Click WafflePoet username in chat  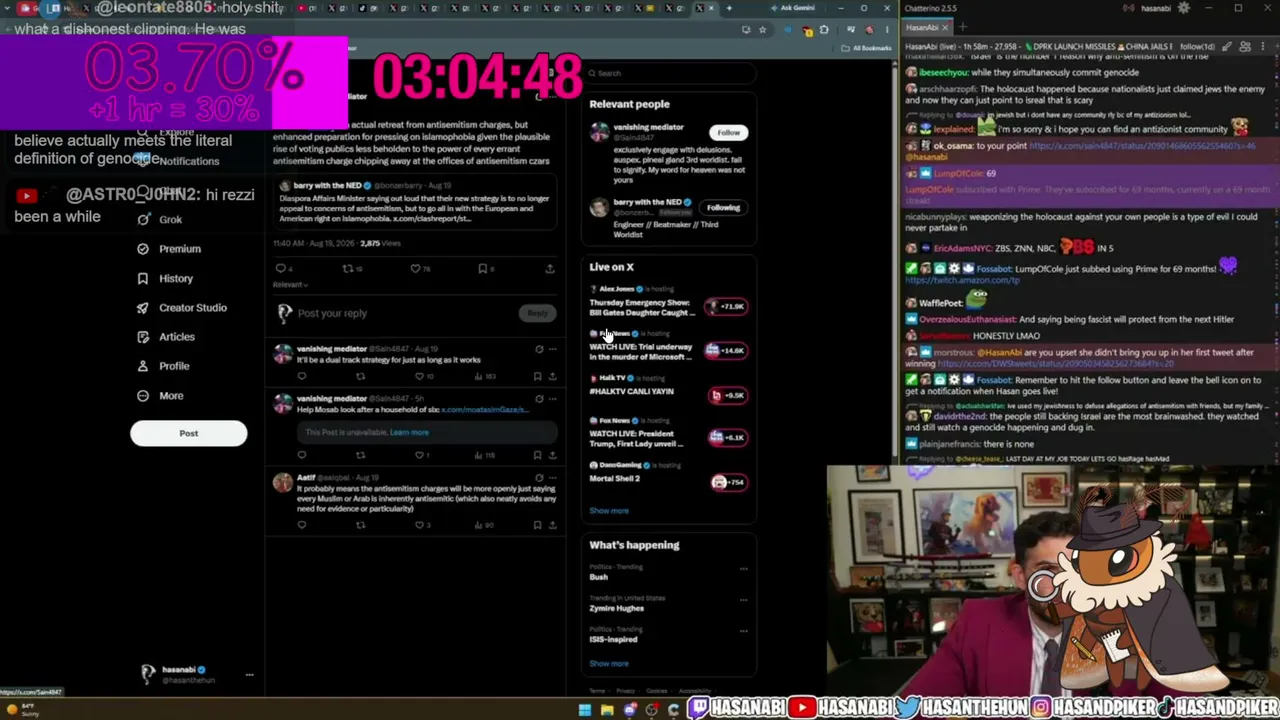tap(940, 303)
